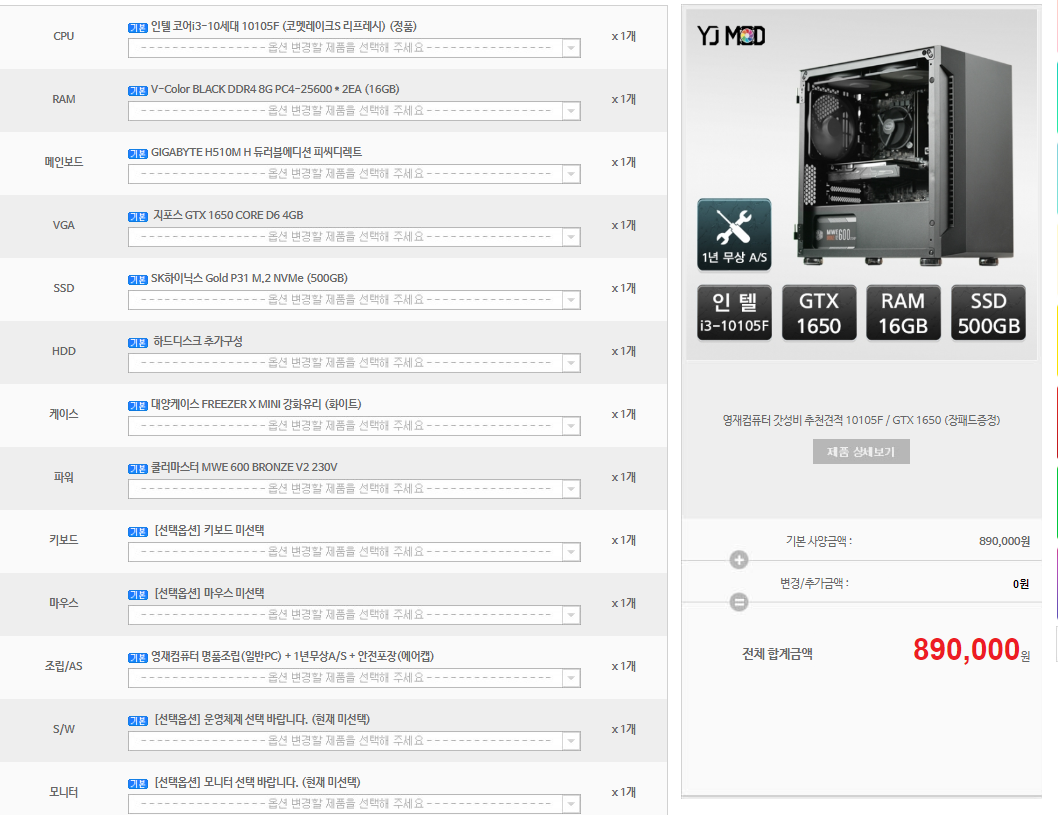Expand the SSD option dropdown
Viewport: 1058px width, 815px height.
[354, 300]
